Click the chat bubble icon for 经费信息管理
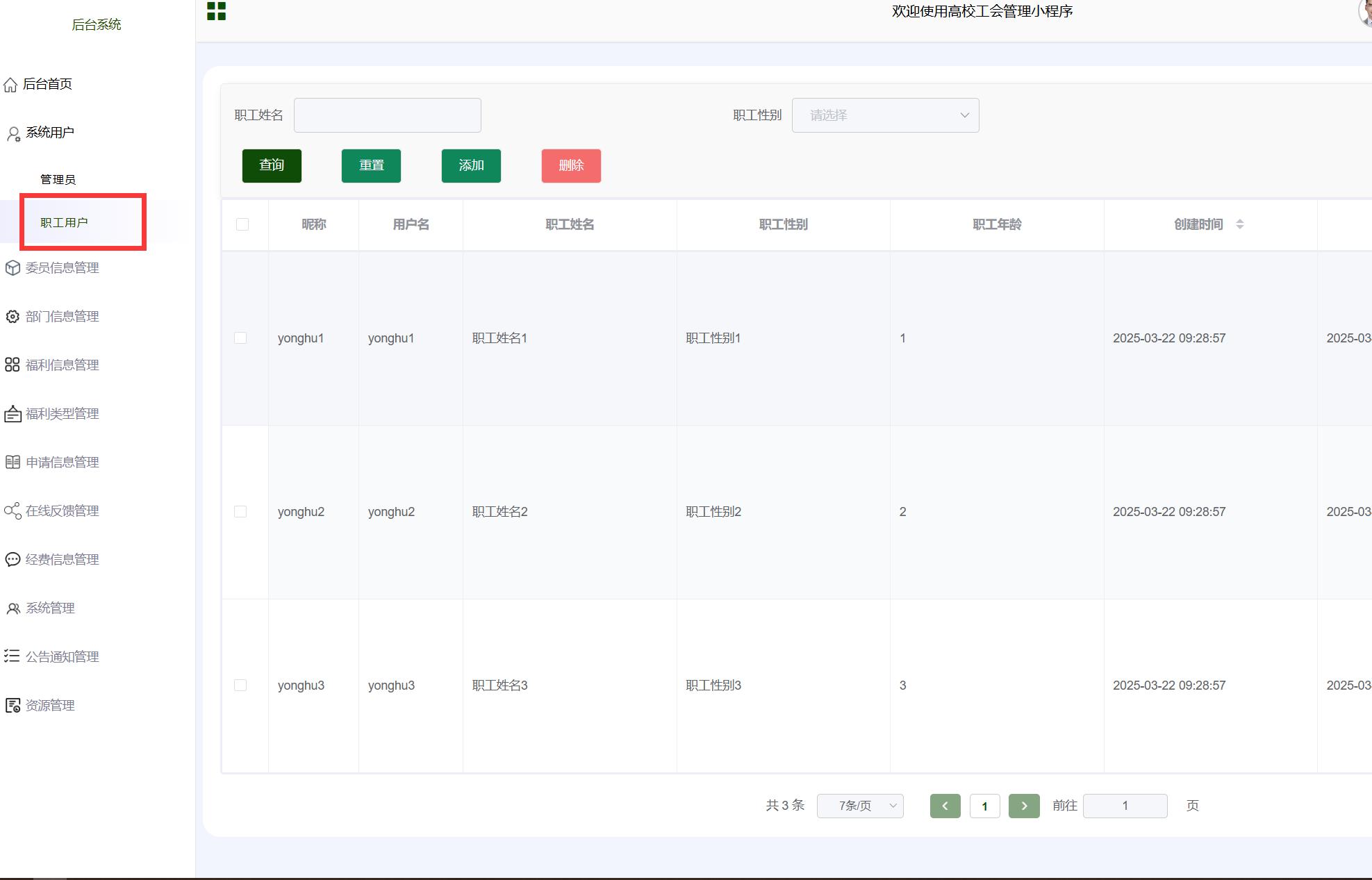The image size is (1372, 880). (x=13, y=560)
